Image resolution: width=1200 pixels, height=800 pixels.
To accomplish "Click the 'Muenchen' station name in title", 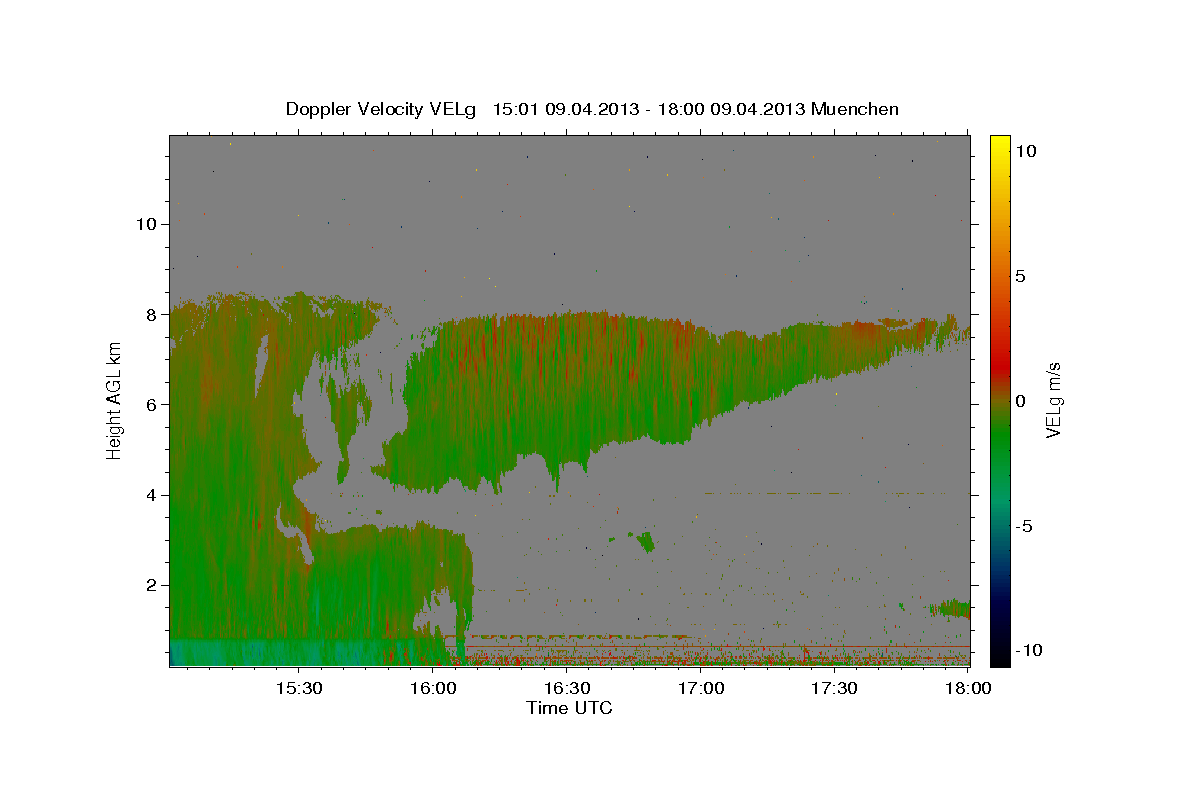I will (855, 109).
